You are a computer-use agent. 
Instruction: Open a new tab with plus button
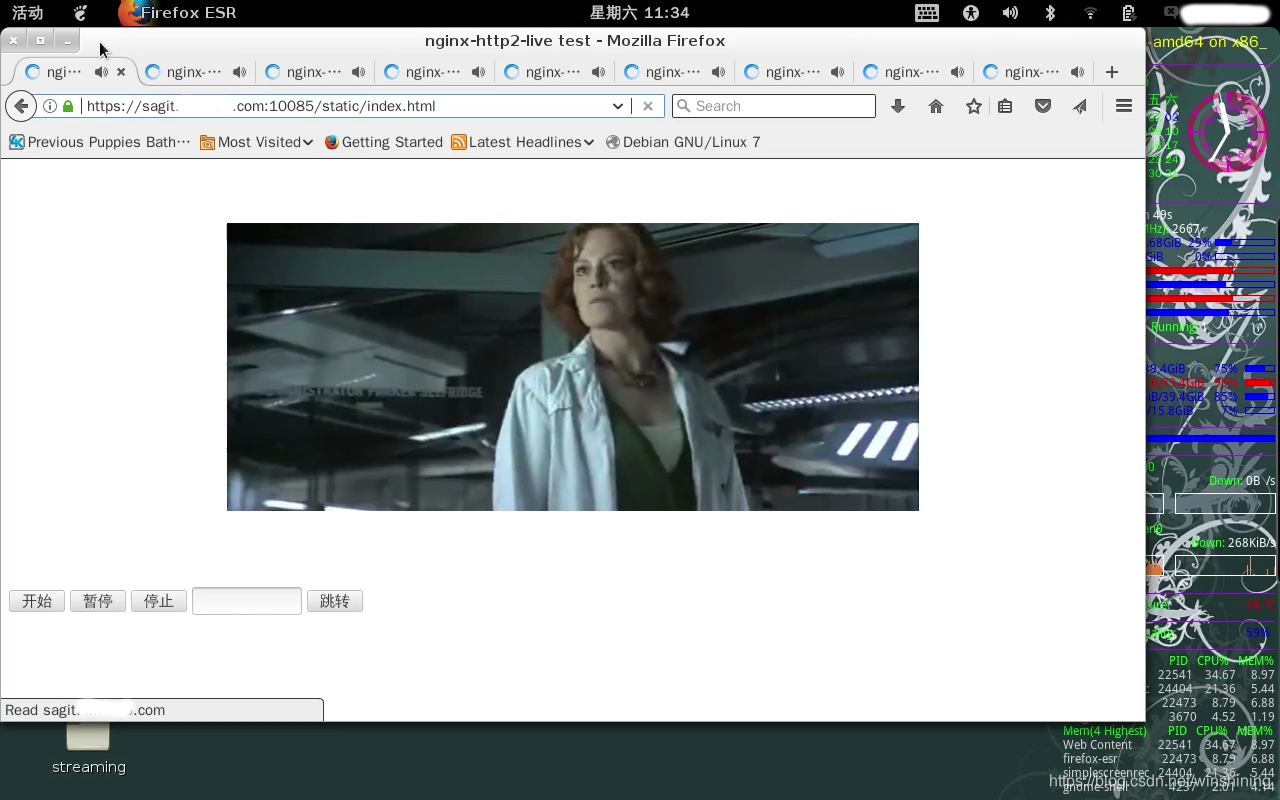pos(1112,72)
